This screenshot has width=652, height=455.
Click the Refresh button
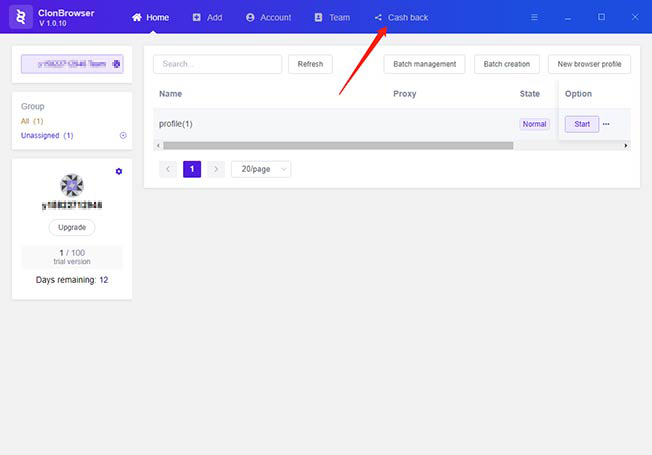pos(310,64)
